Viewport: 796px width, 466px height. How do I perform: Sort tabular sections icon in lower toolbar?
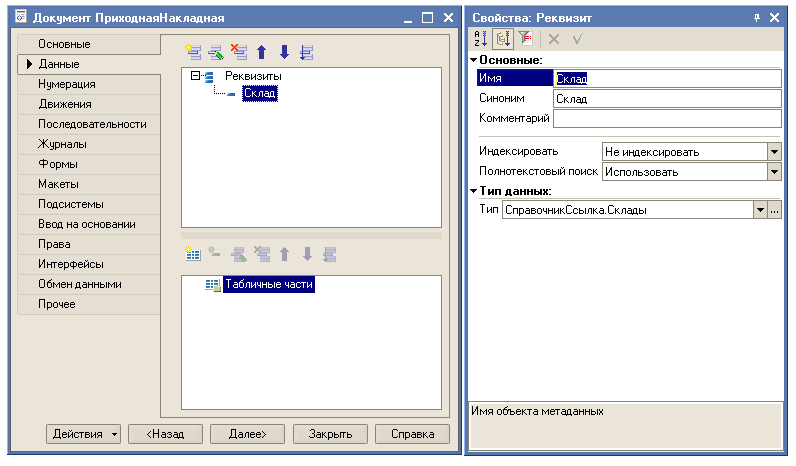[330, 254]
